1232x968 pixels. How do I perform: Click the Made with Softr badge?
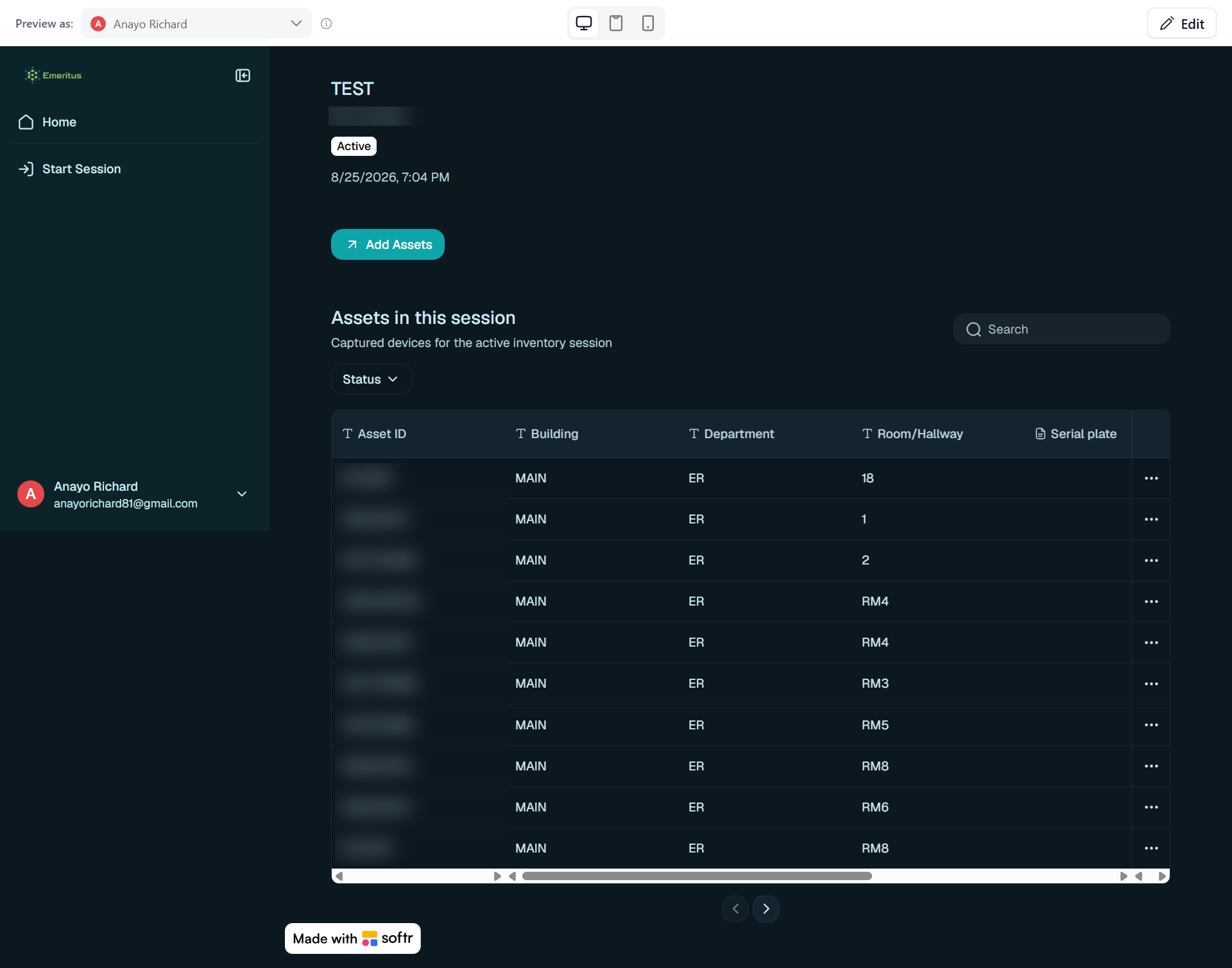coord(353,938)
